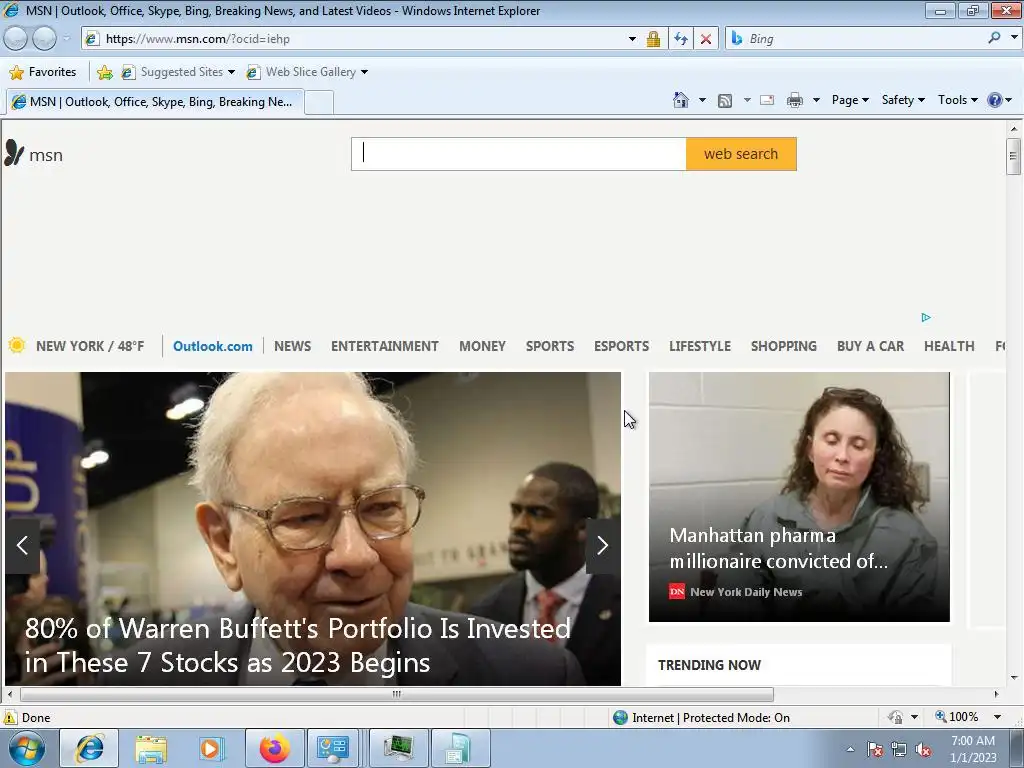The width and height of the screenshot is (1024, 768).
Task: Expand the Home button dropdown arrow
Action: tap(703, 100)
